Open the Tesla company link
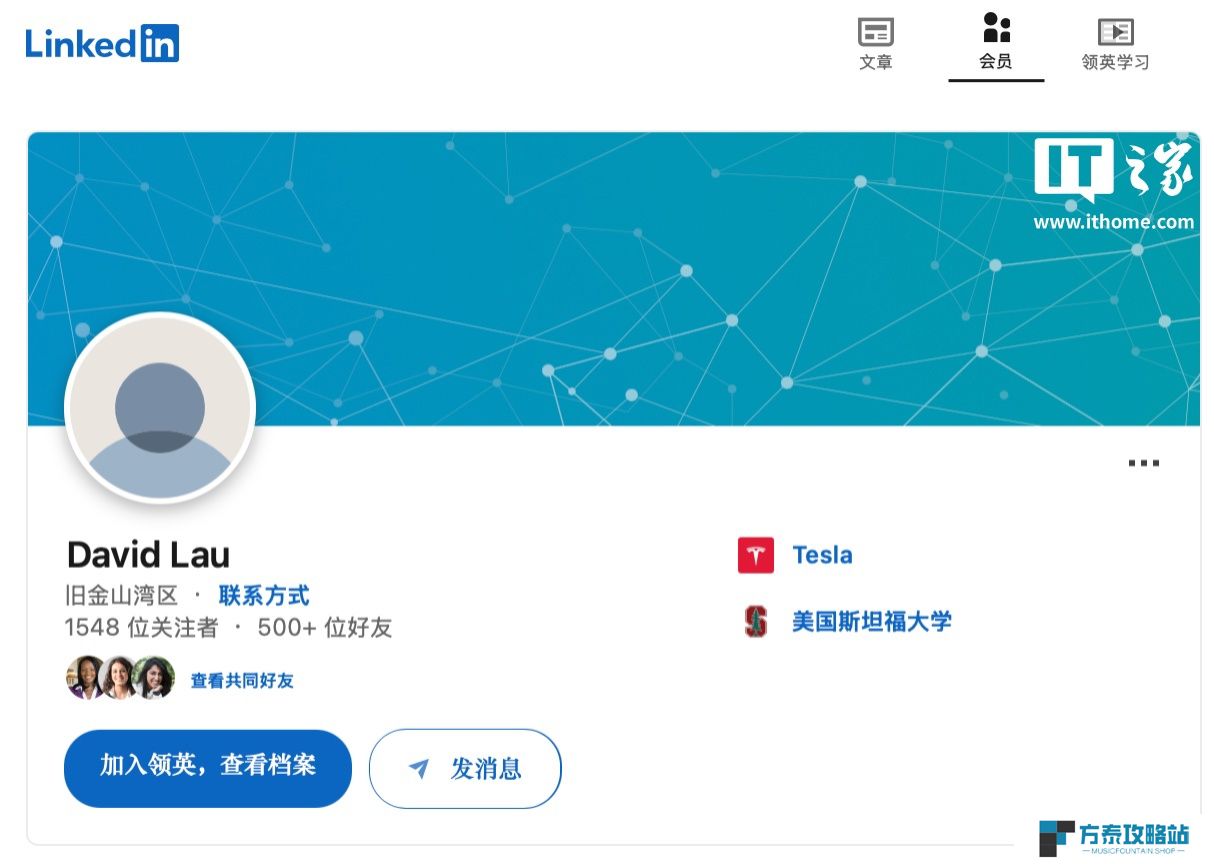The width and height of the screenshot is (1214, 864). click(822, 556)
